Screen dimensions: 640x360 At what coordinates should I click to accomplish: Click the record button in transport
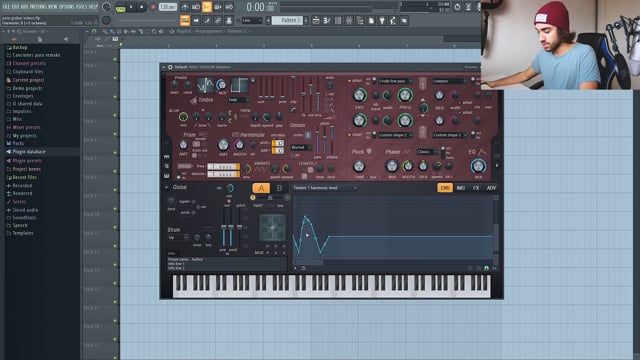pos(153,7)
